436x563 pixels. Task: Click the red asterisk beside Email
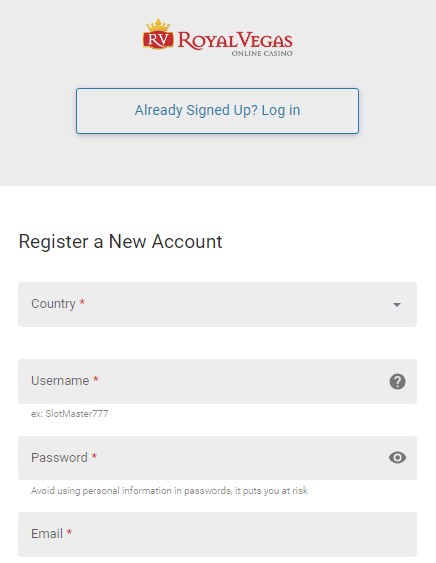click(69, 532)
